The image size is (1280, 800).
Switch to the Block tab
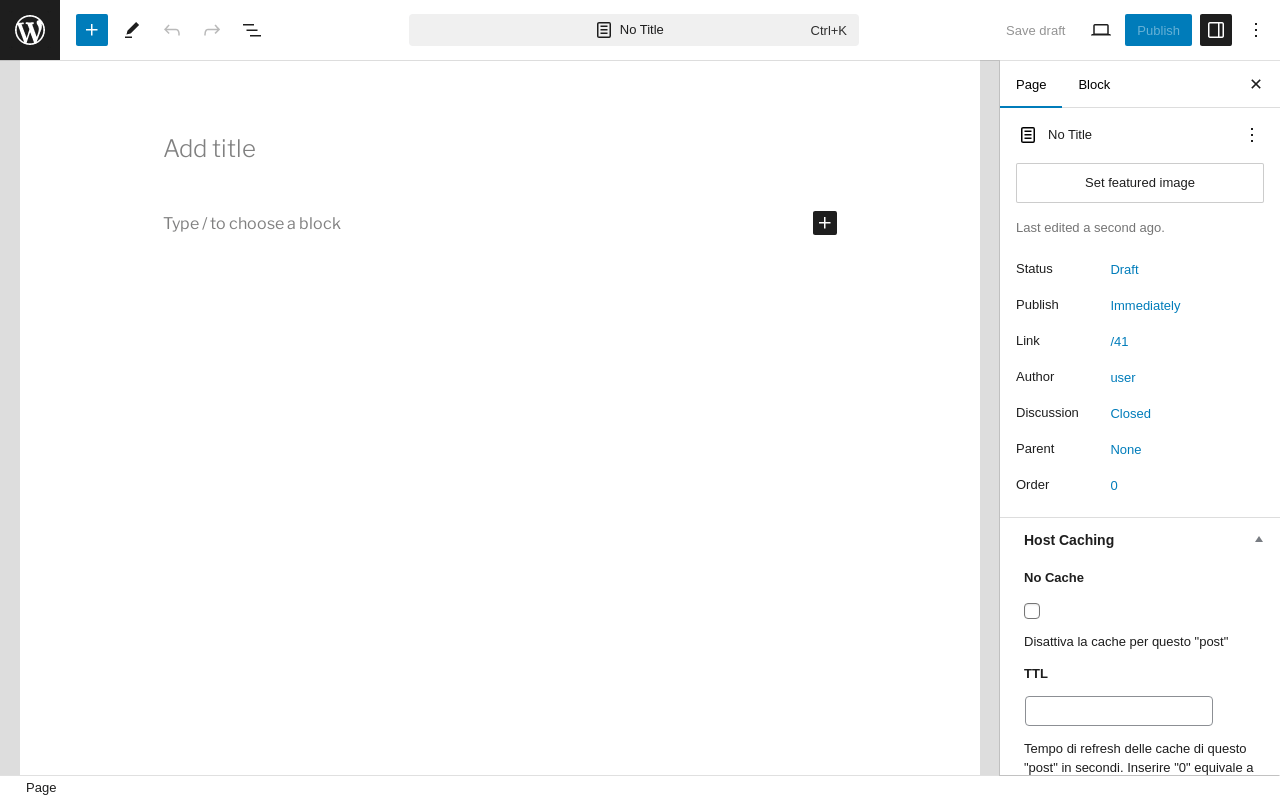coord(1094,84)
